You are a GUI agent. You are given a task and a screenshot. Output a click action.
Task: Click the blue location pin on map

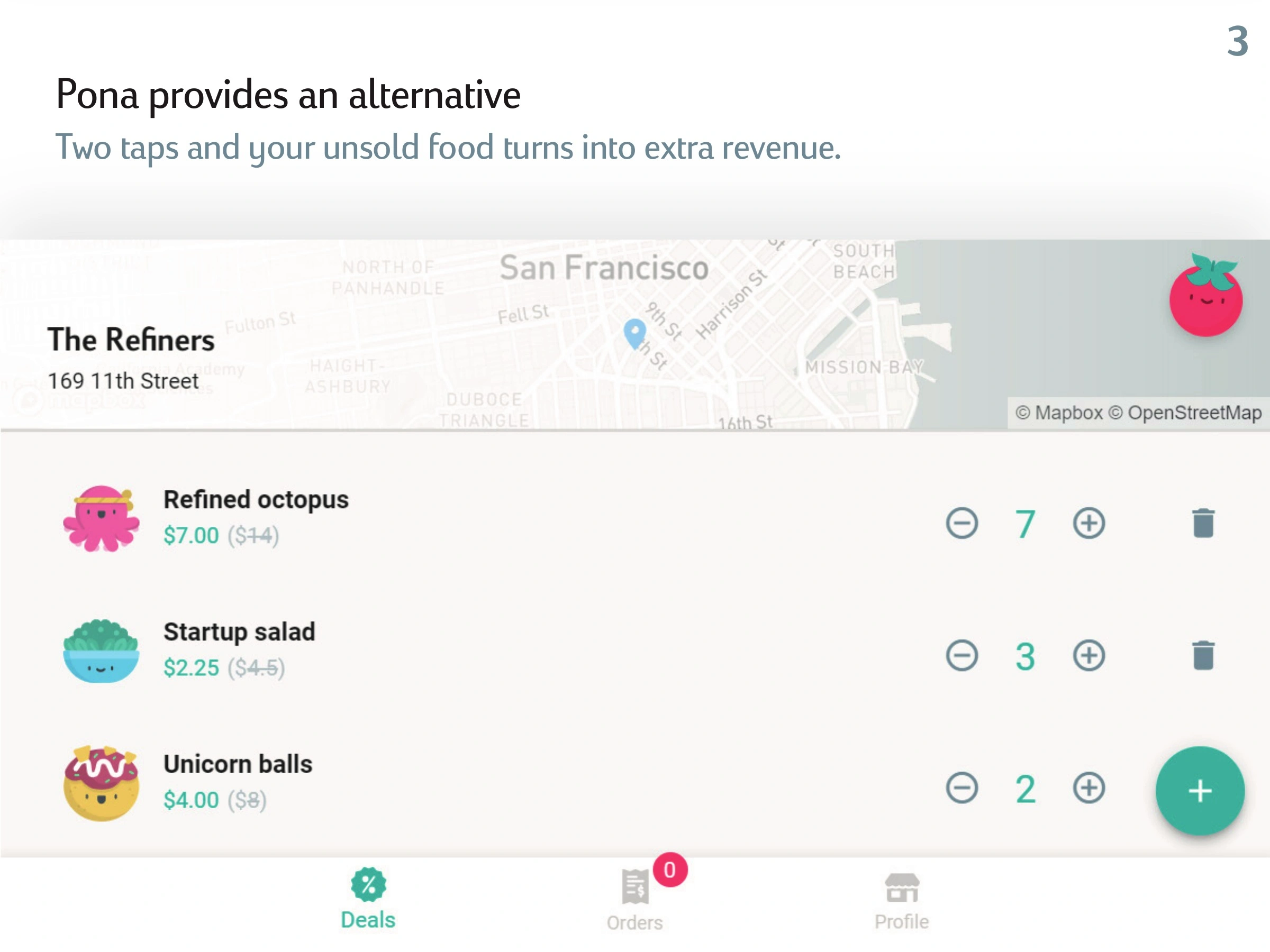635,334
